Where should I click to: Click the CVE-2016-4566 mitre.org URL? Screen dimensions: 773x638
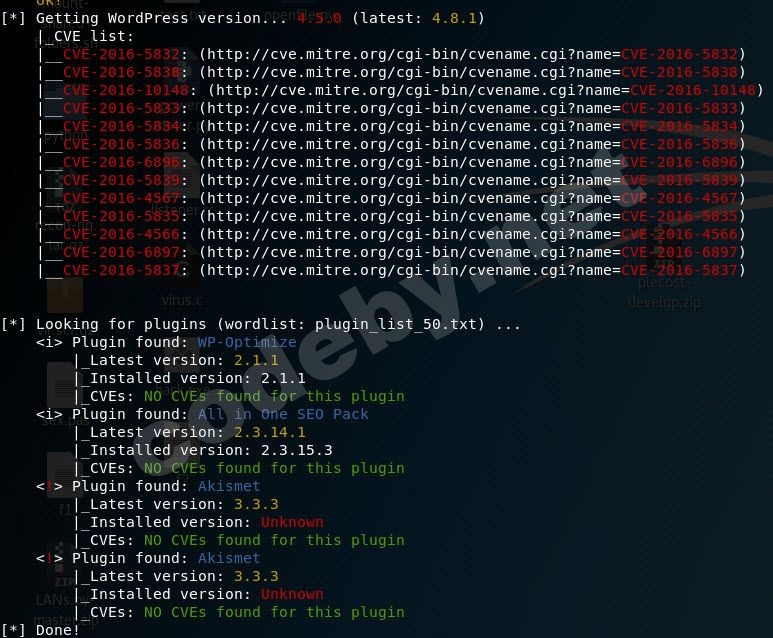click(x=472, y=234)
